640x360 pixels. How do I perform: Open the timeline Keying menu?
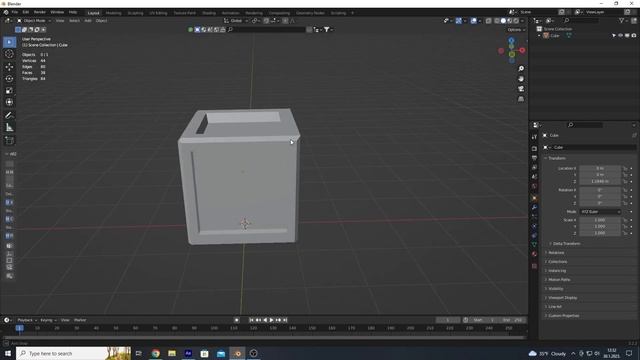(x=48, y=320)
